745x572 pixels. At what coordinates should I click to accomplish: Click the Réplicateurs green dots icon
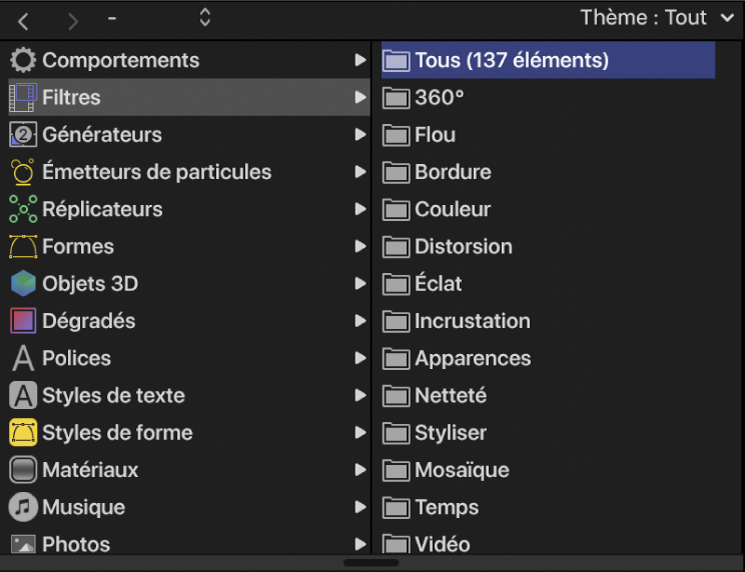tap(23, 209)
